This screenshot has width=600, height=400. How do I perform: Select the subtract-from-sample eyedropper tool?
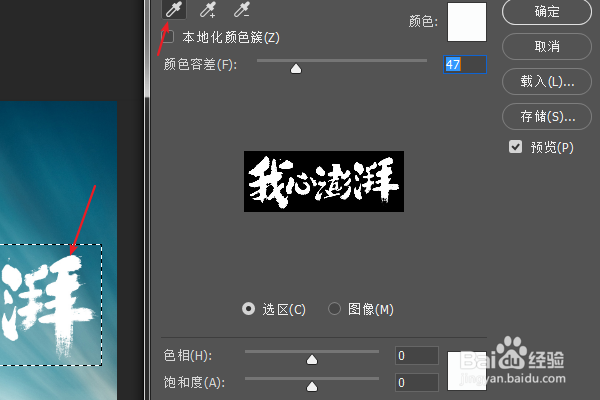click(x=242, y=9)
